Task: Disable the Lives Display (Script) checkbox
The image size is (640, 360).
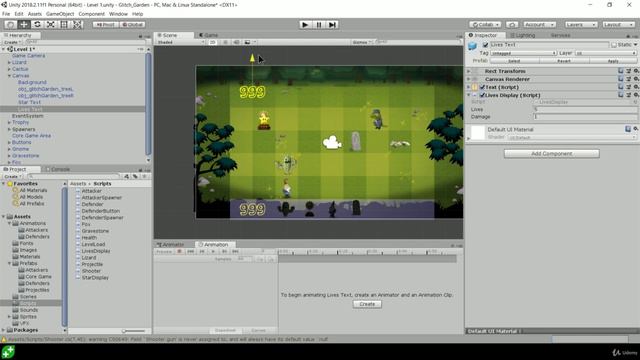Action: click(482, 95)
